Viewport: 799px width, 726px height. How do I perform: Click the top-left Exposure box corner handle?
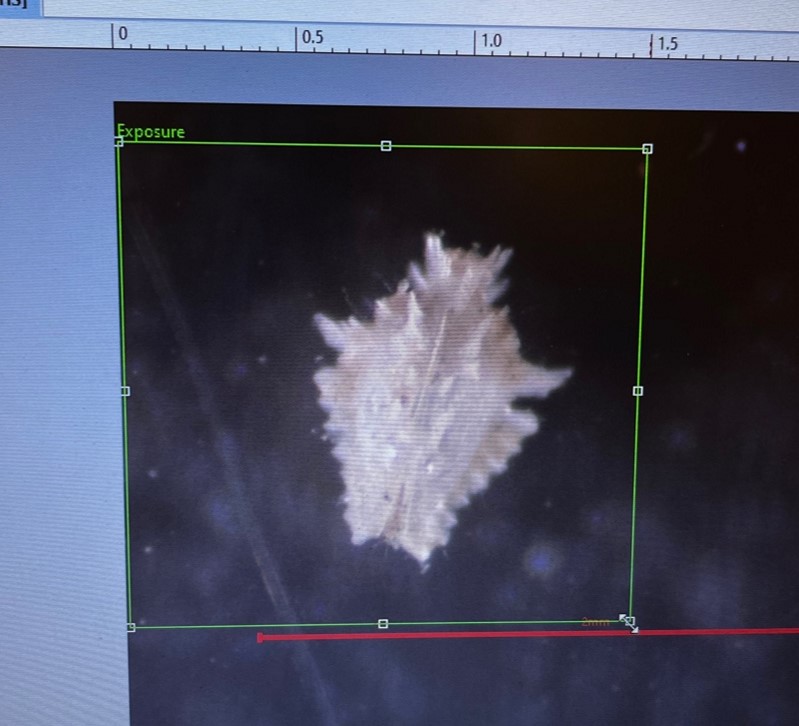pyautogui.click(x=119, y=142)
